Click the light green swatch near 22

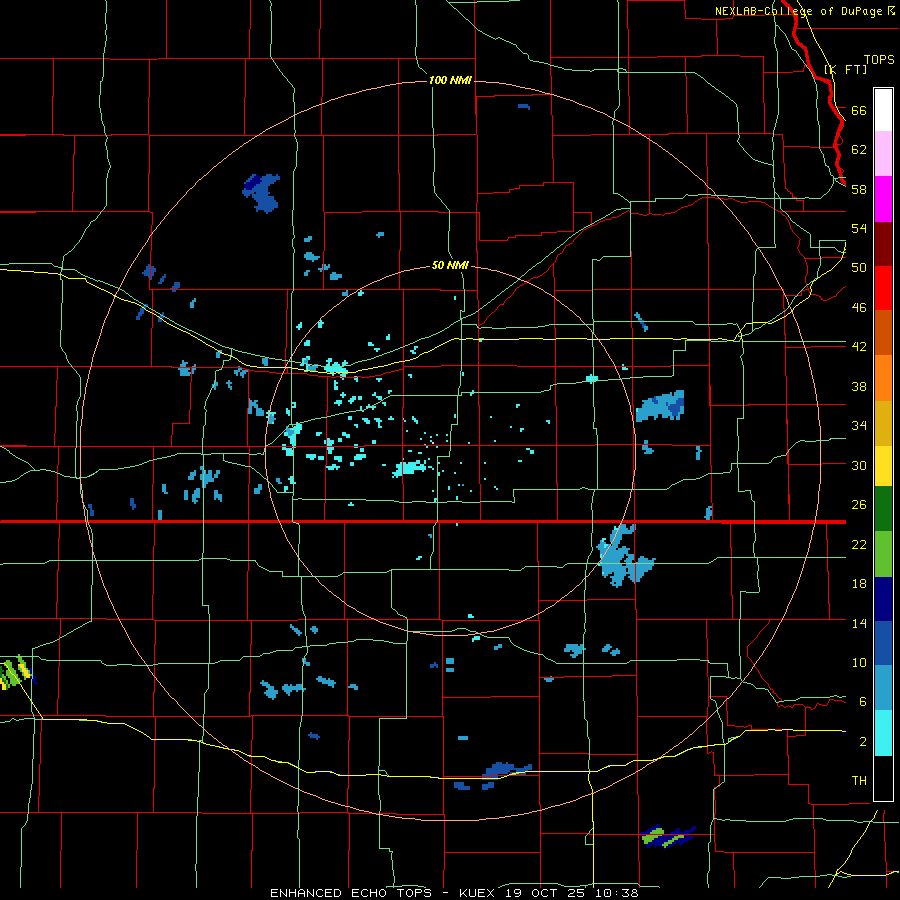(883, 554)
